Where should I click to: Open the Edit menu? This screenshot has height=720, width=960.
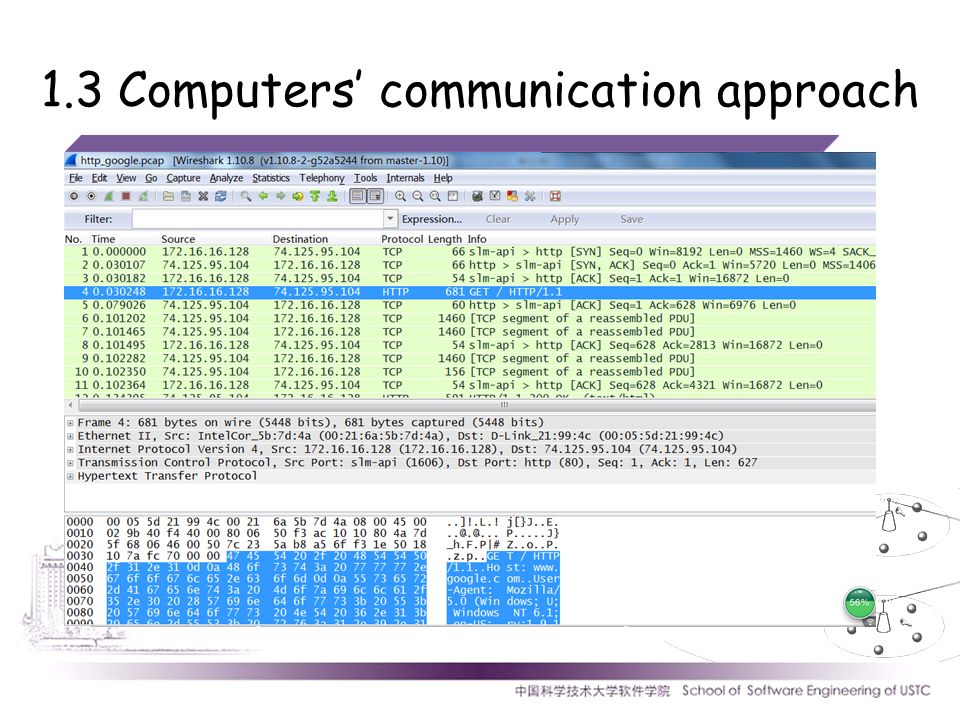(x=99, y=178)
